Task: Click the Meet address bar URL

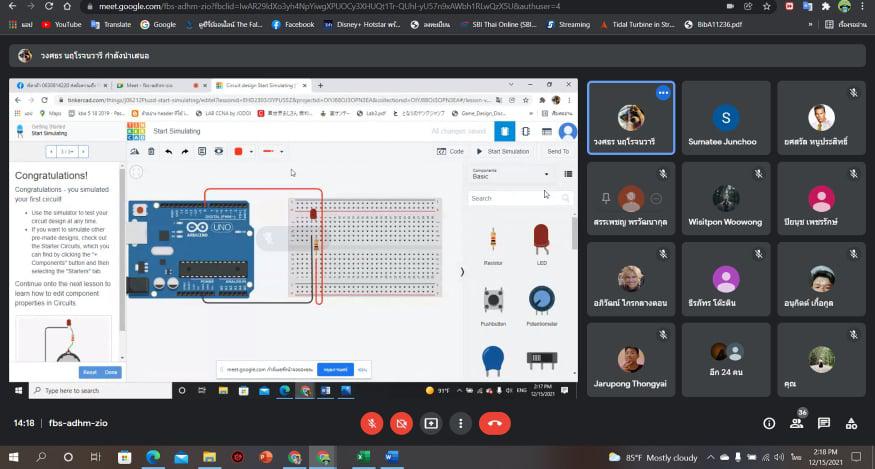Action: tap(329, 7)
